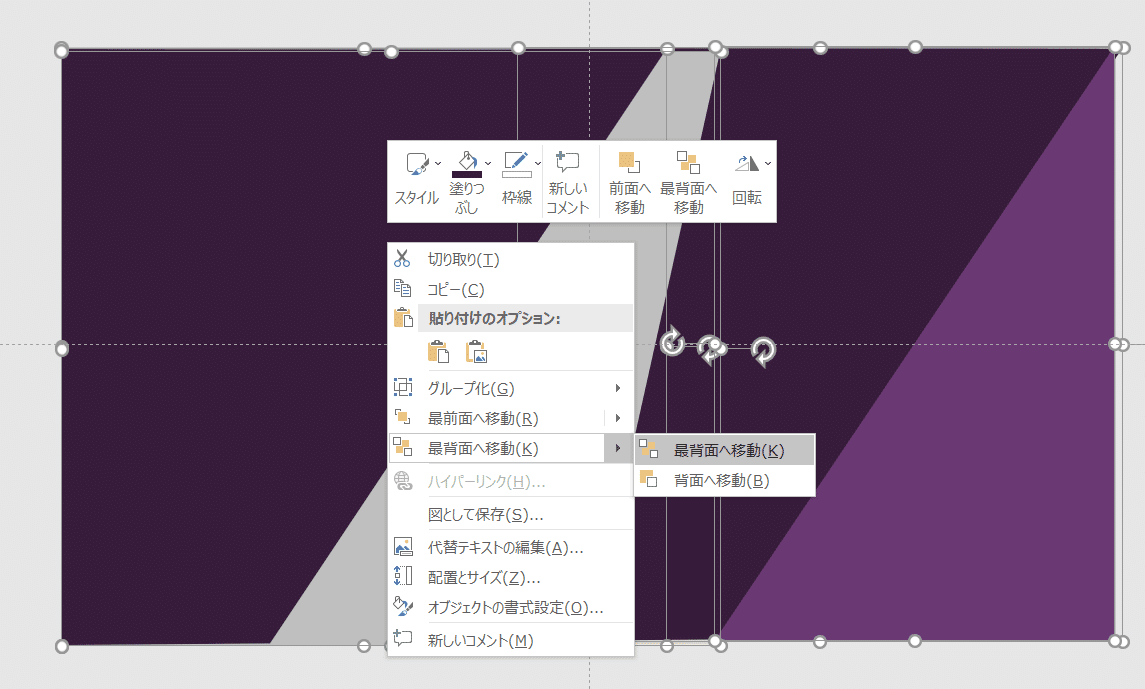Click 新しいコメント in the mini toolbar
The image size is (1145, 689).
coord(567,182)
